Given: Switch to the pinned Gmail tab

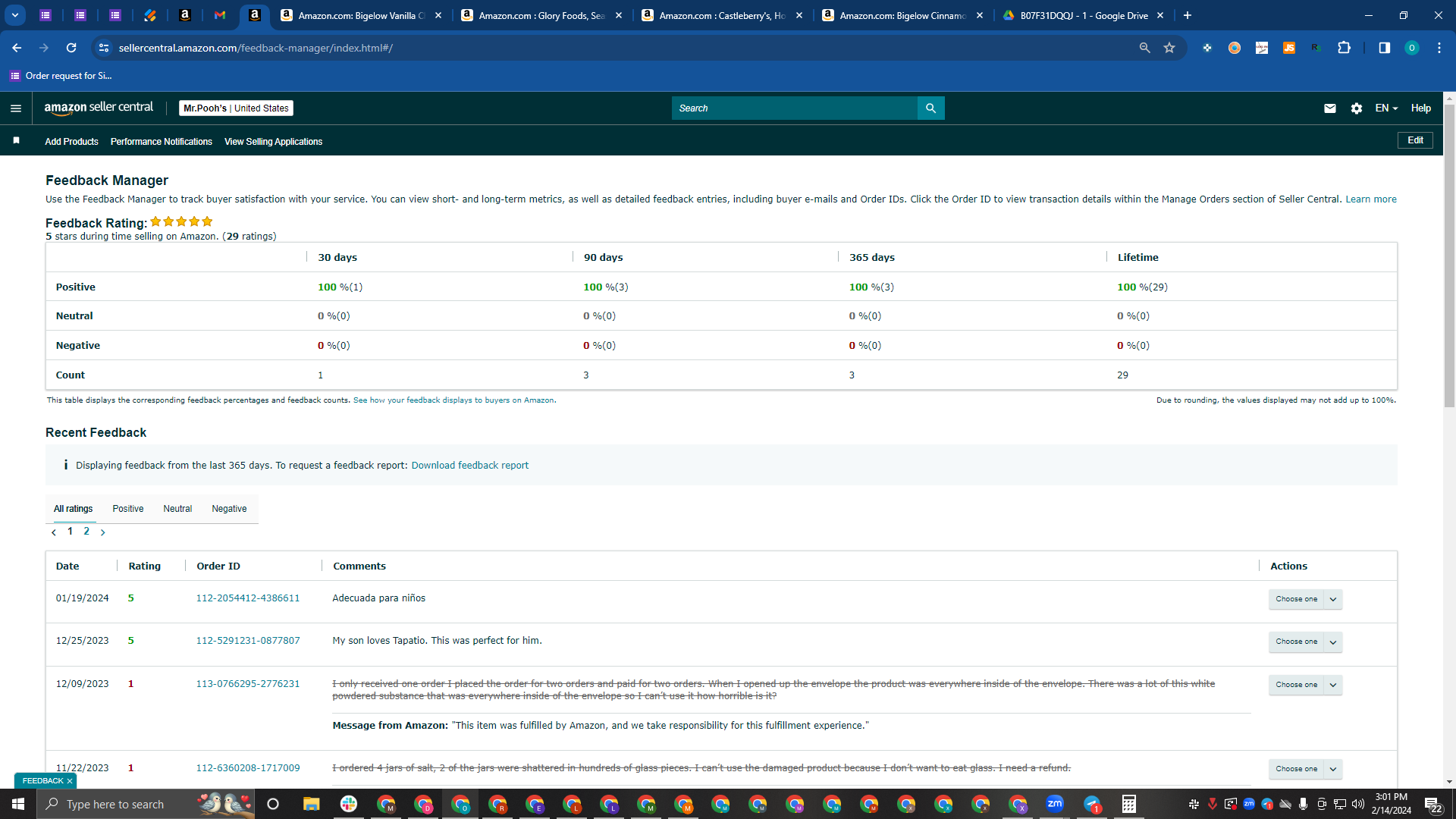Looking at the screenshot, I should coord(220,15).
